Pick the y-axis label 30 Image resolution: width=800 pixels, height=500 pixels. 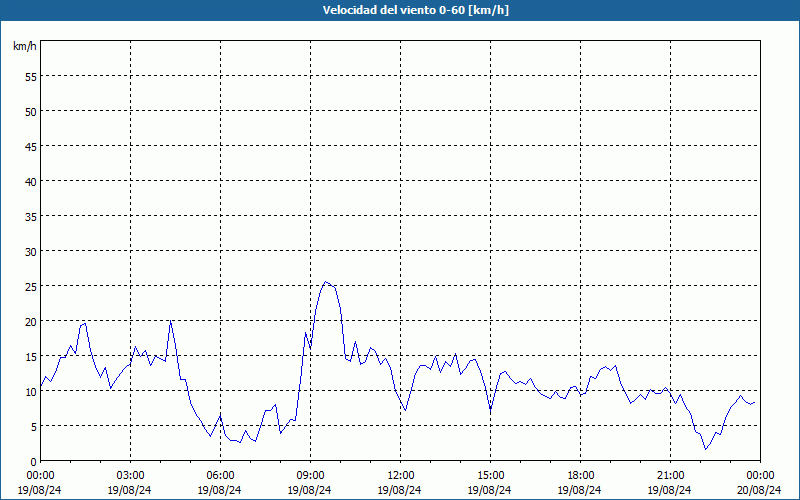(x=31, y=252)
